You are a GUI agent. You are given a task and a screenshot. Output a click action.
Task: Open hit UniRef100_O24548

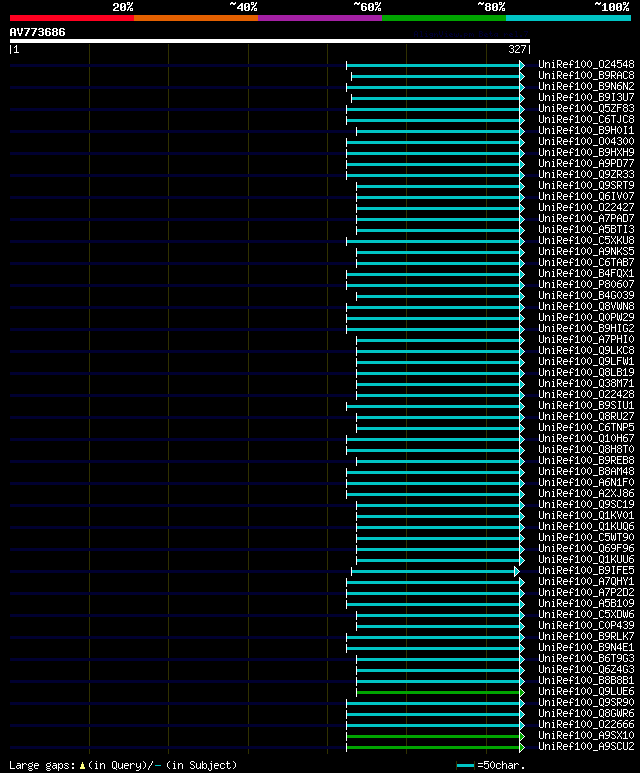586,65
